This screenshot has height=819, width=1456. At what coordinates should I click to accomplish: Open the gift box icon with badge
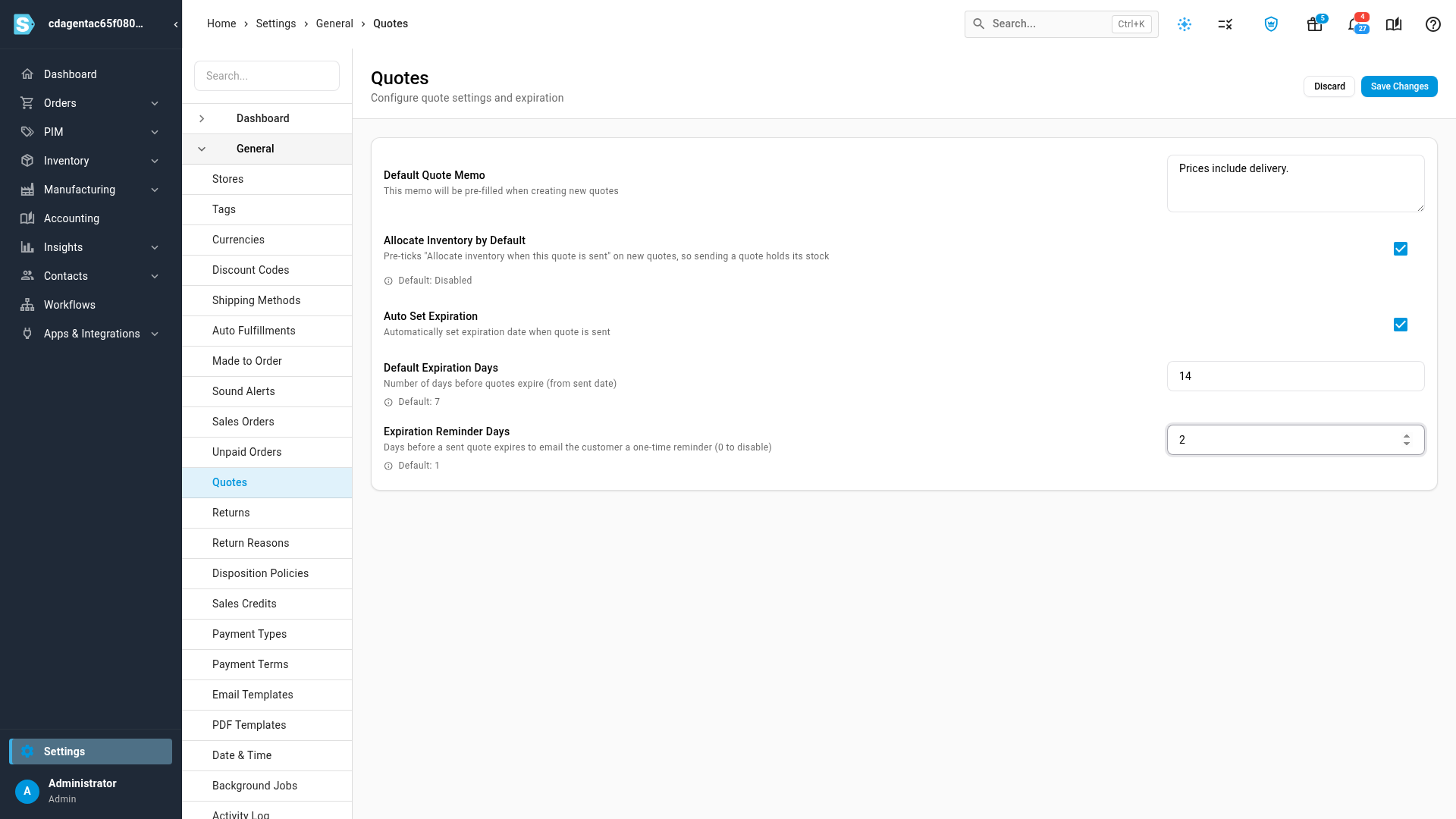click(x=1315, y=24)
